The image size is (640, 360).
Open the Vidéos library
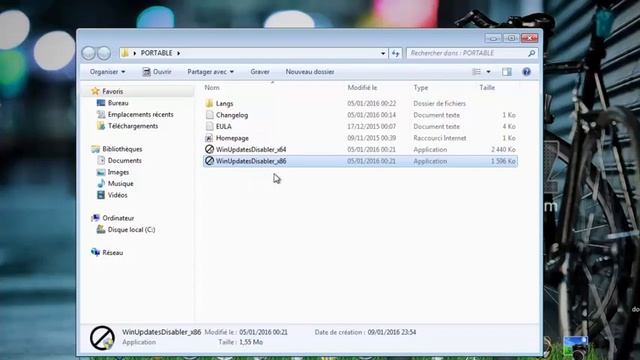coord(118,195)
